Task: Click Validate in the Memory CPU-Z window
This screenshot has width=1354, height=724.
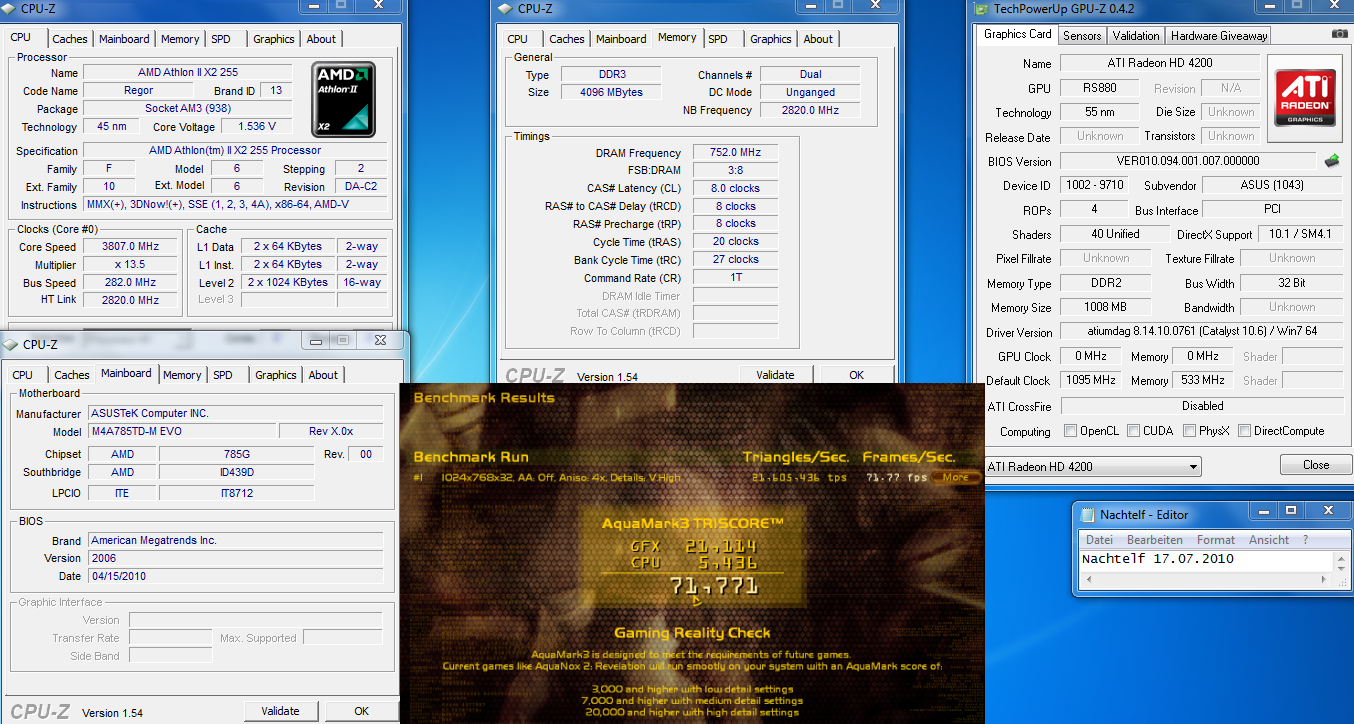Action: (775, 375)
